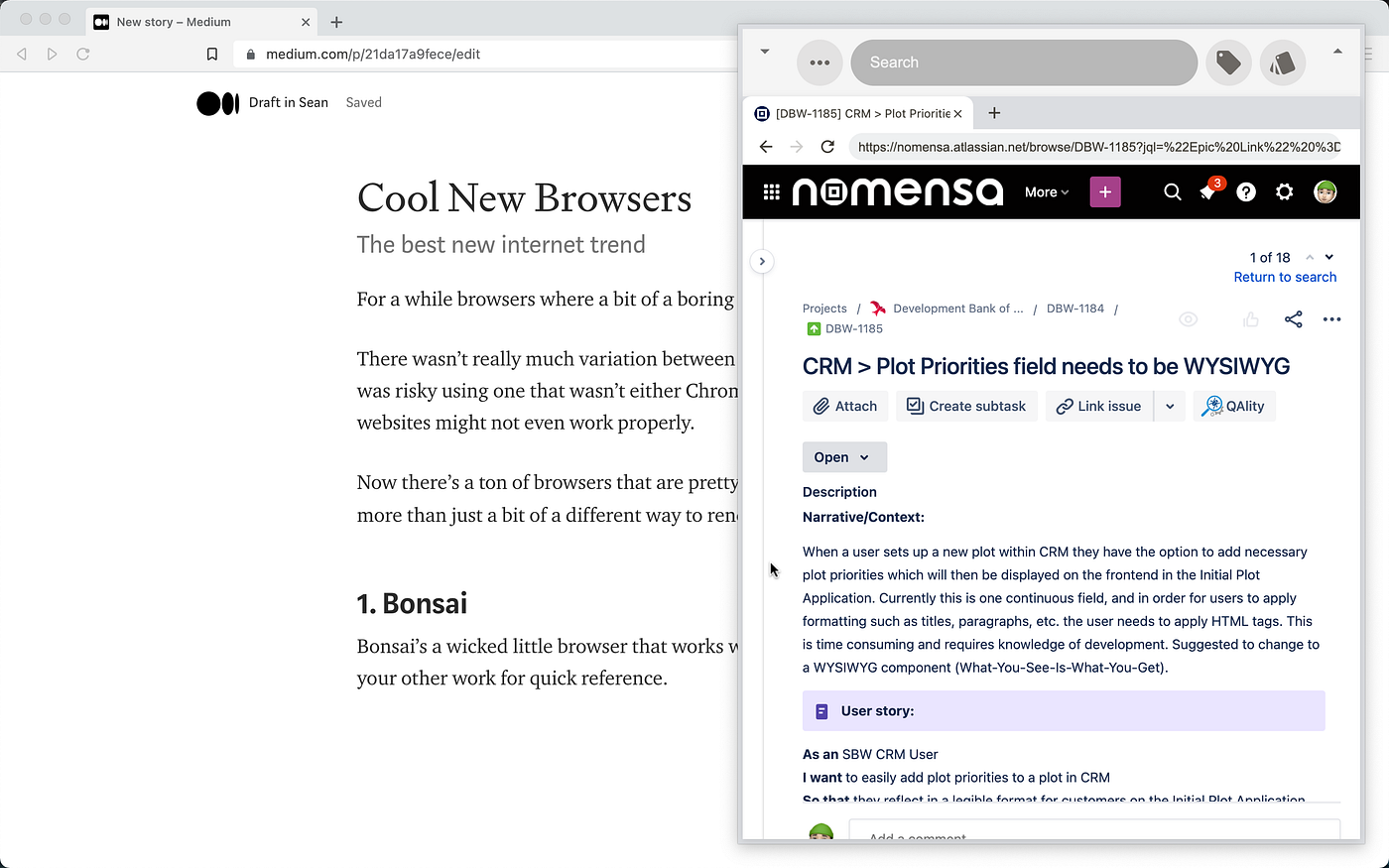Open issue actions three-dots menu
Image resolution: width=1389 pixels, height=868 pixels.
[x=1332, y=319]
